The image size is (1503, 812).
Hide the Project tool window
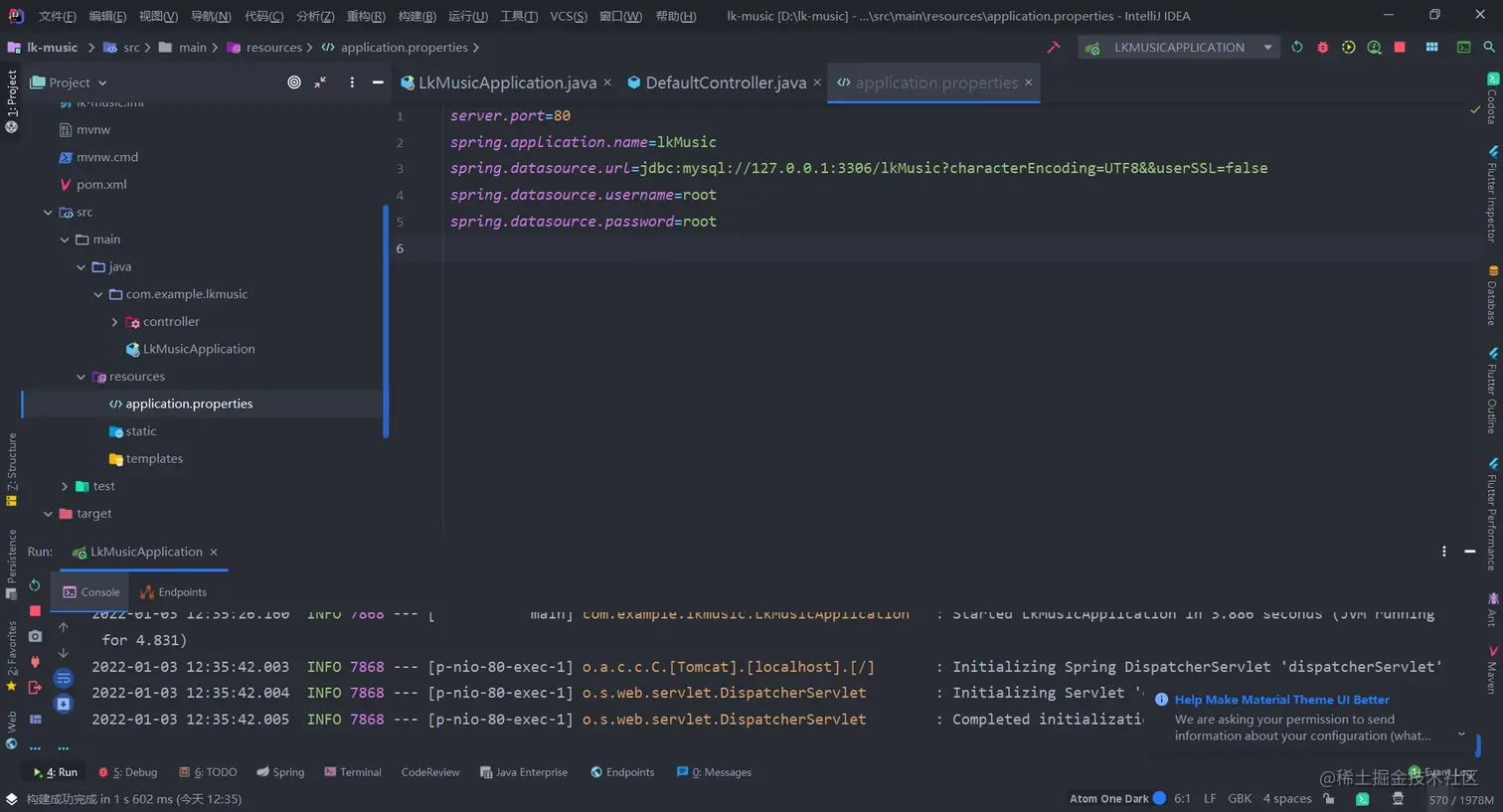coord(378,82)
